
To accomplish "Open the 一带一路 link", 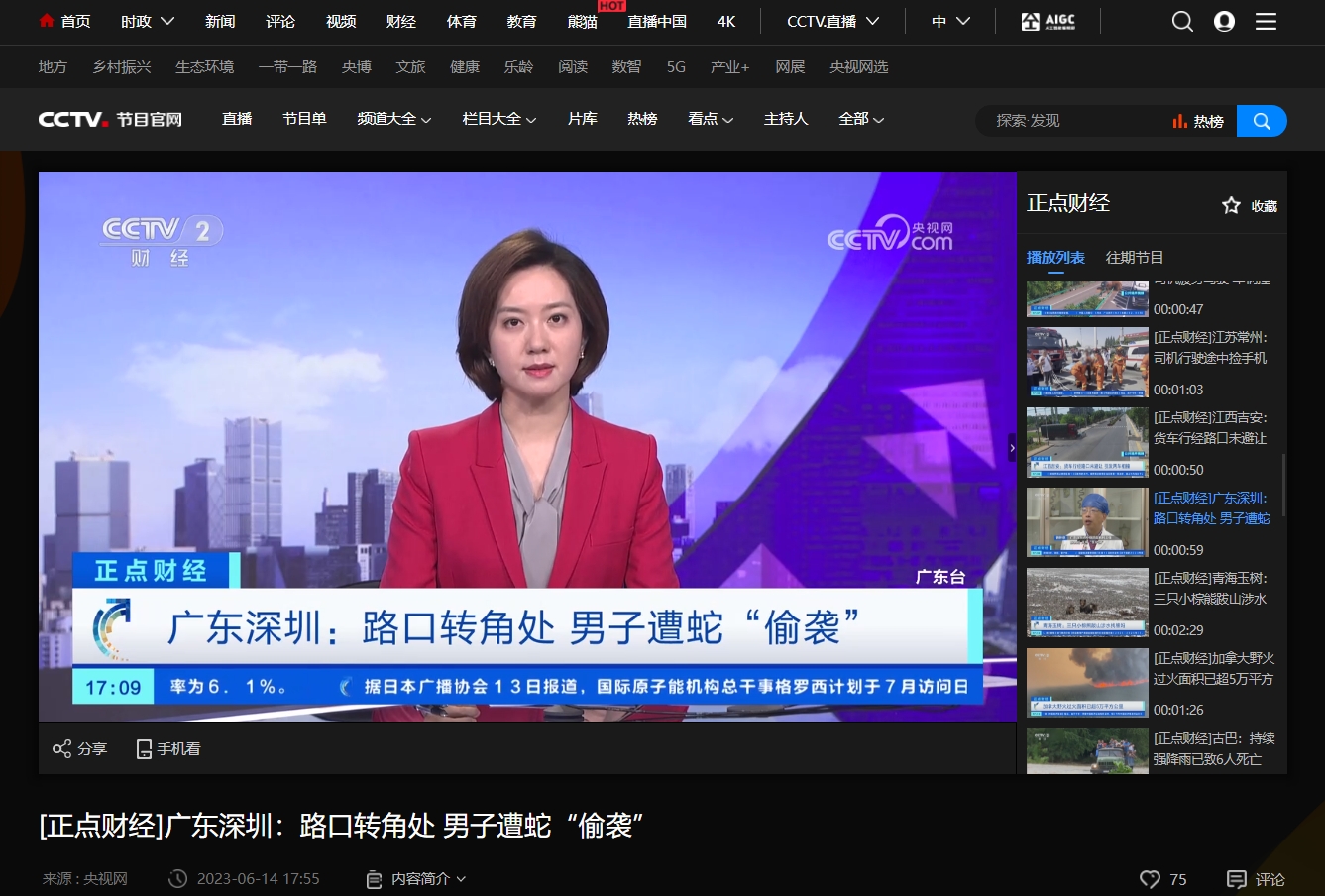I will pyautogui.click(x=287, y=66).
